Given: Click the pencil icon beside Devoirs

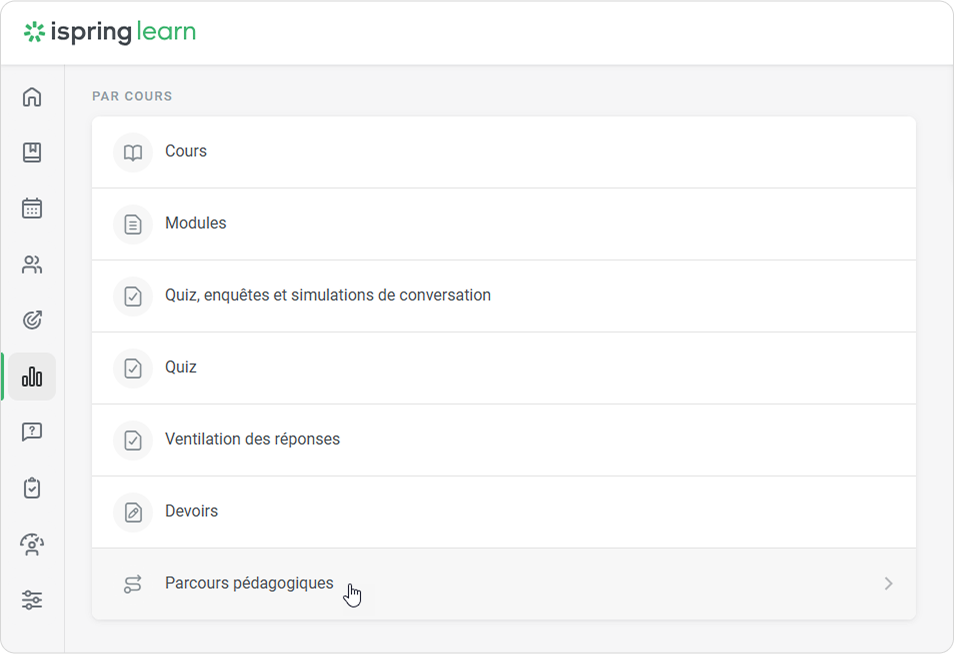Looking at the screenshot, I should click(133, 512).
